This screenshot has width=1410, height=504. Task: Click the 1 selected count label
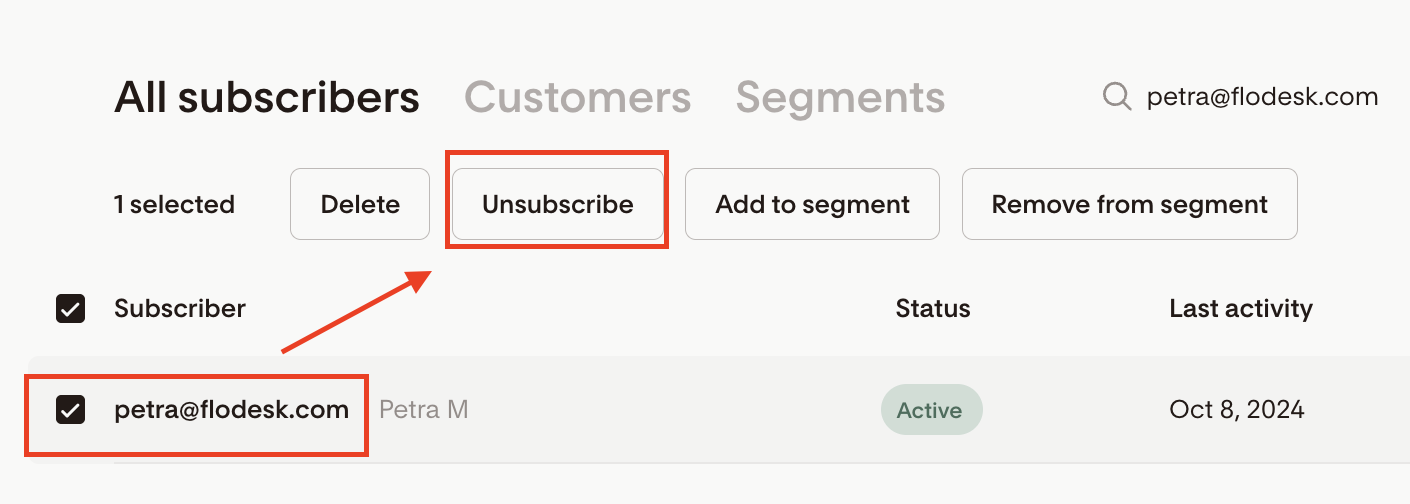tap(174, 205)
